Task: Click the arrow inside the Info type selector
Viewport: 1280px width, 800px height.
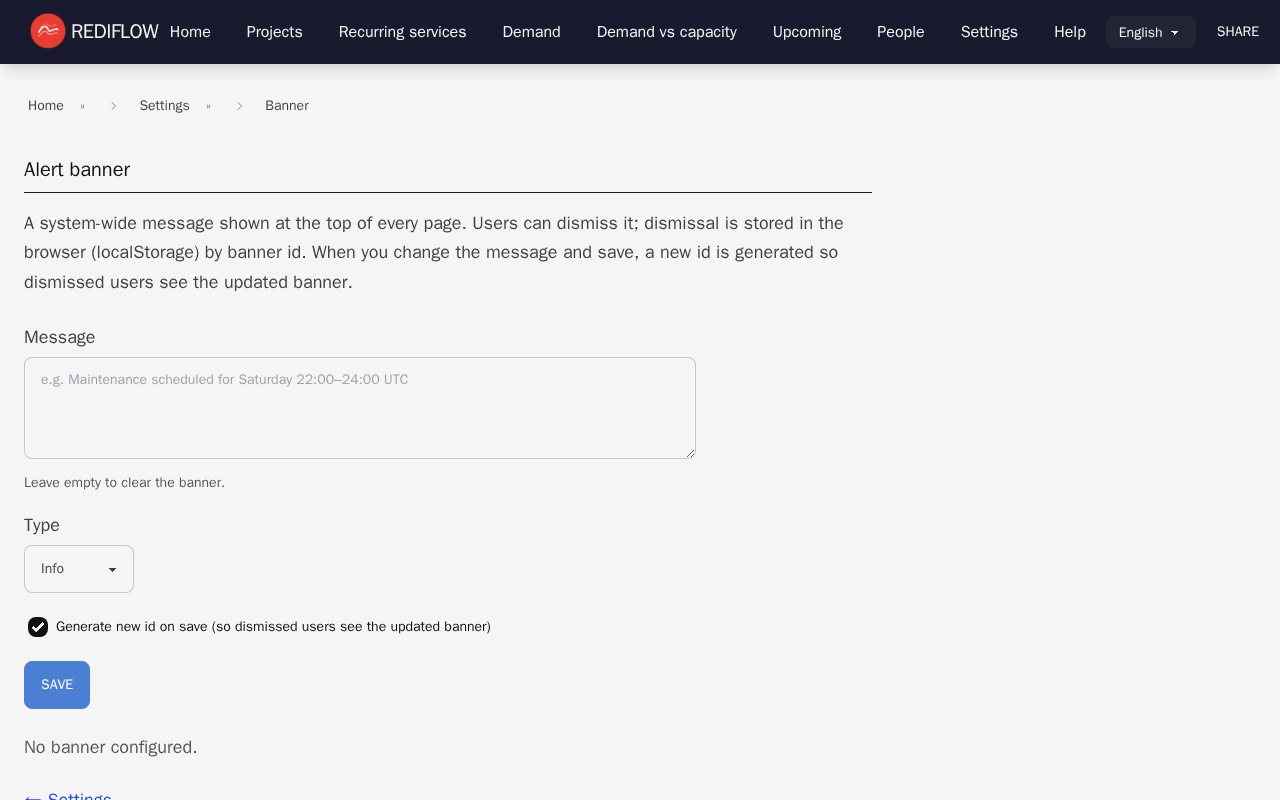Action: click(112, 568)
